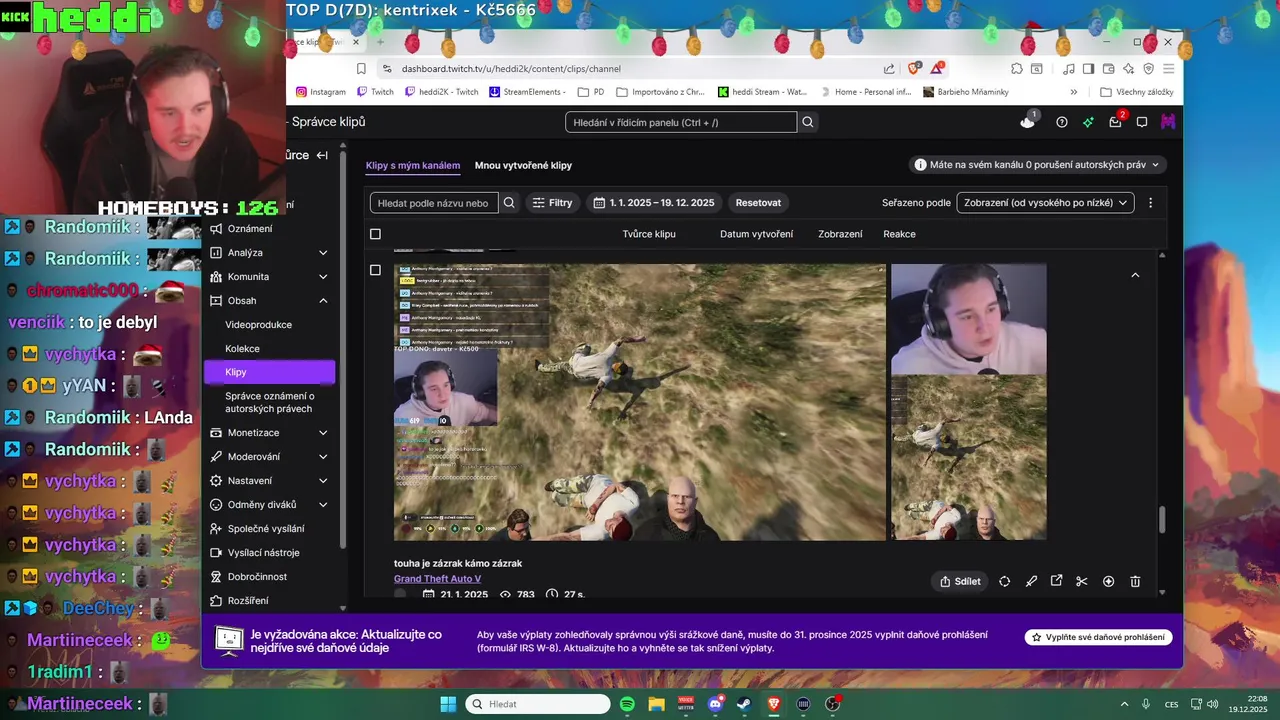Open Videoprodukce in the sidebar

tap(259, 325)
